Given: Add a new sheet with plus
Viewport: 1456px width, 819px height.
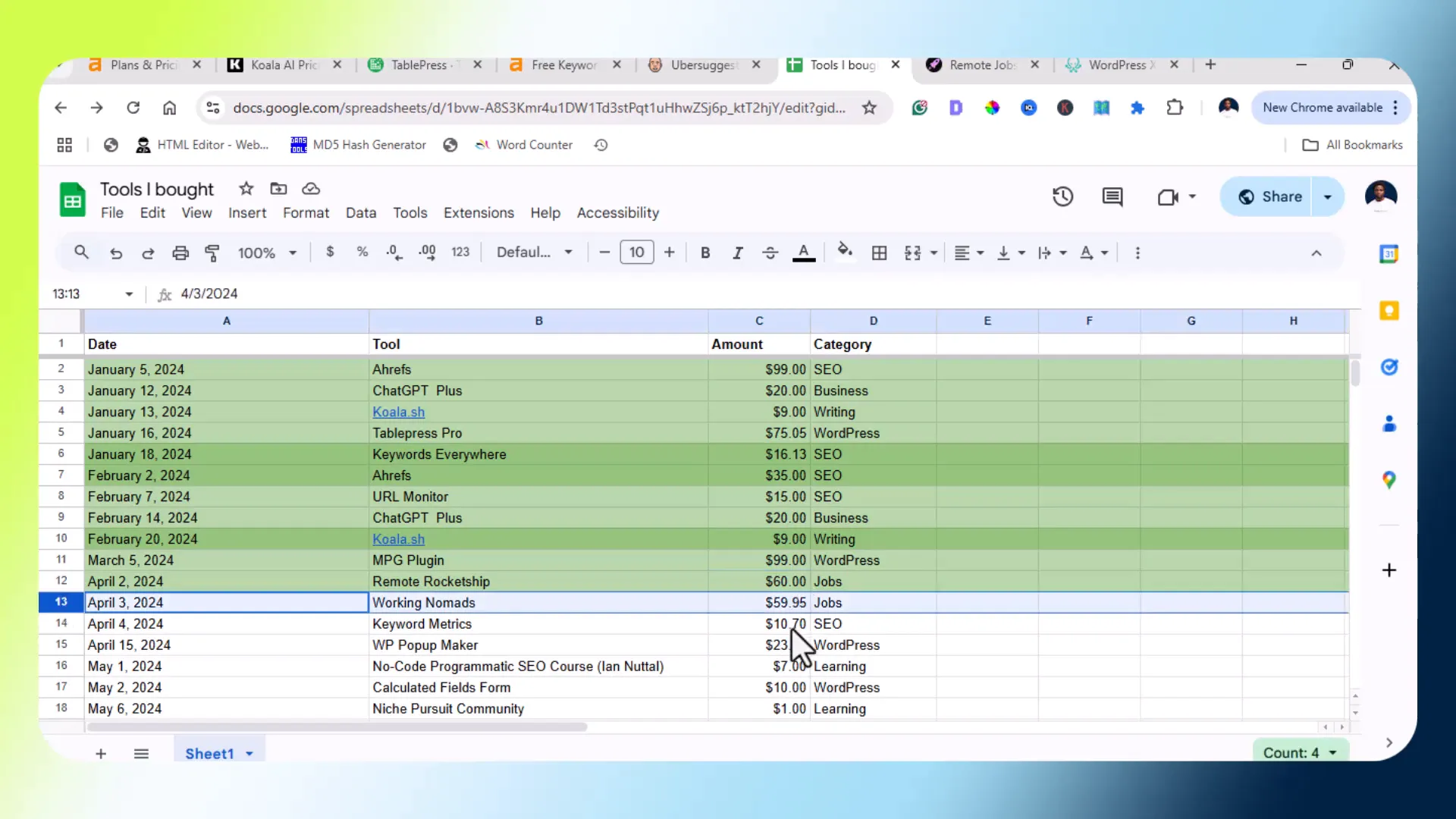Looking at the screenshot, I should [x=101, y=754].
